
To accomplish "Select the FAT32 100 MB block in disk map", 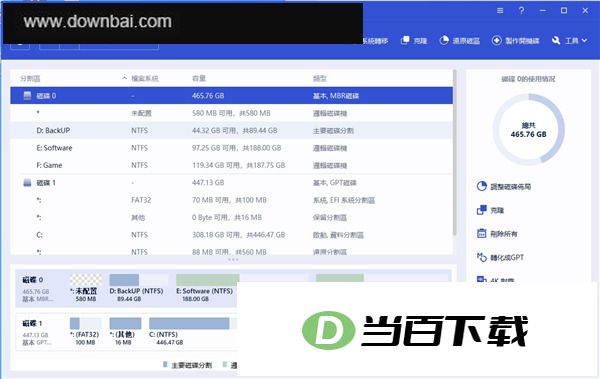I will pyautogui.click(x=85, y=332).
